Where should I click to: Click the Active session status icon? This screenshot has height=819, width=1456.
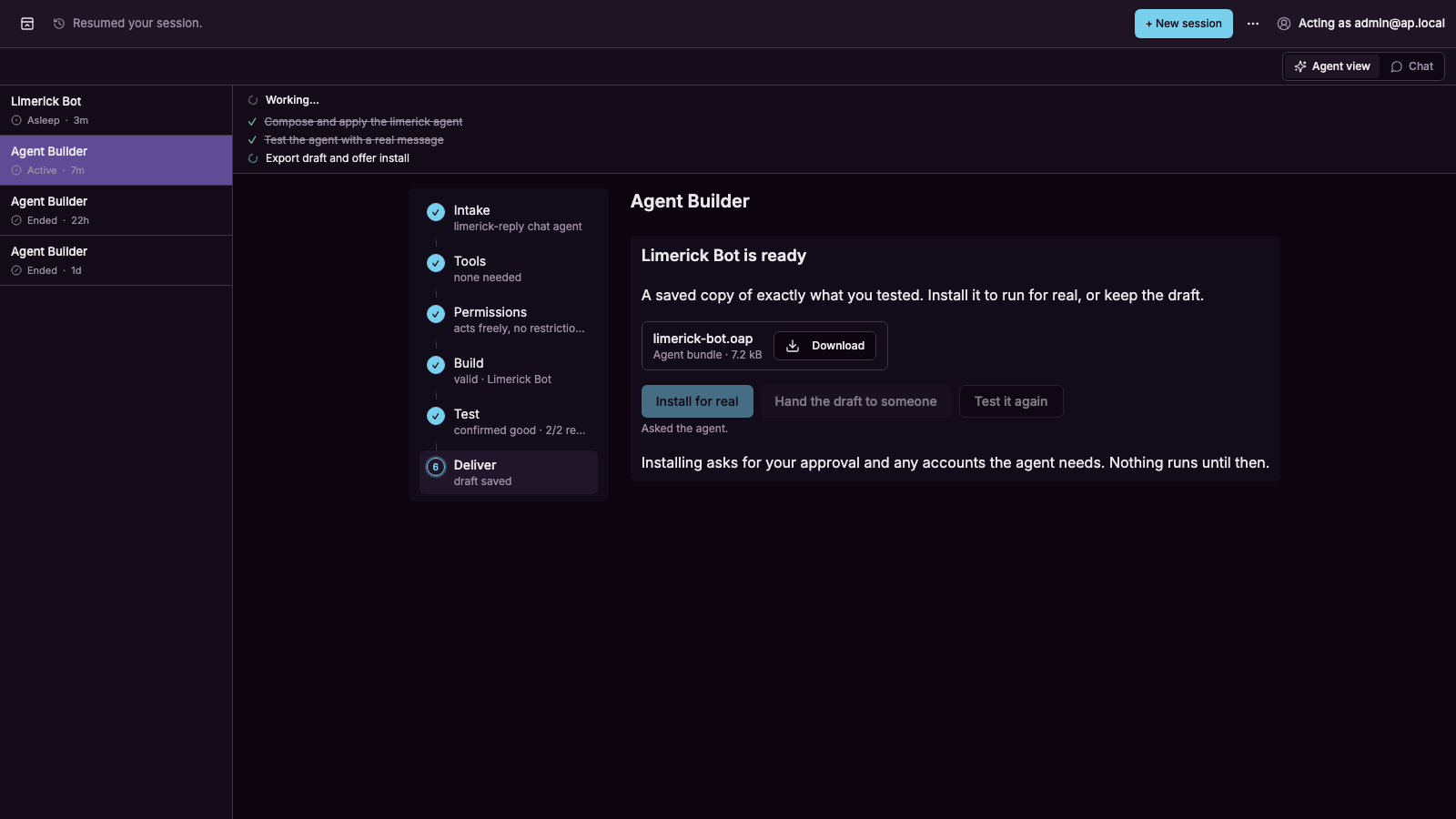coord(16,170)
